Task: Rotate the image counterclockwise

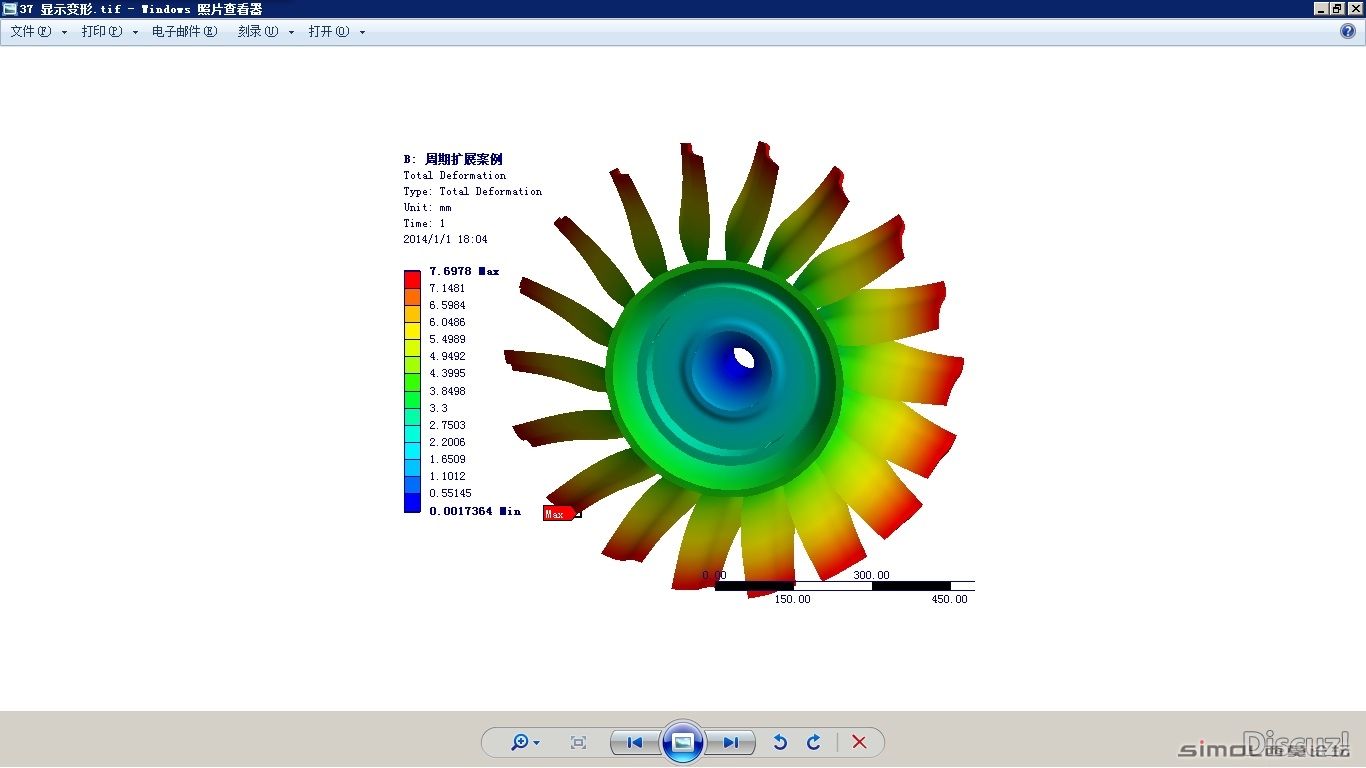Action: [780, 742]
